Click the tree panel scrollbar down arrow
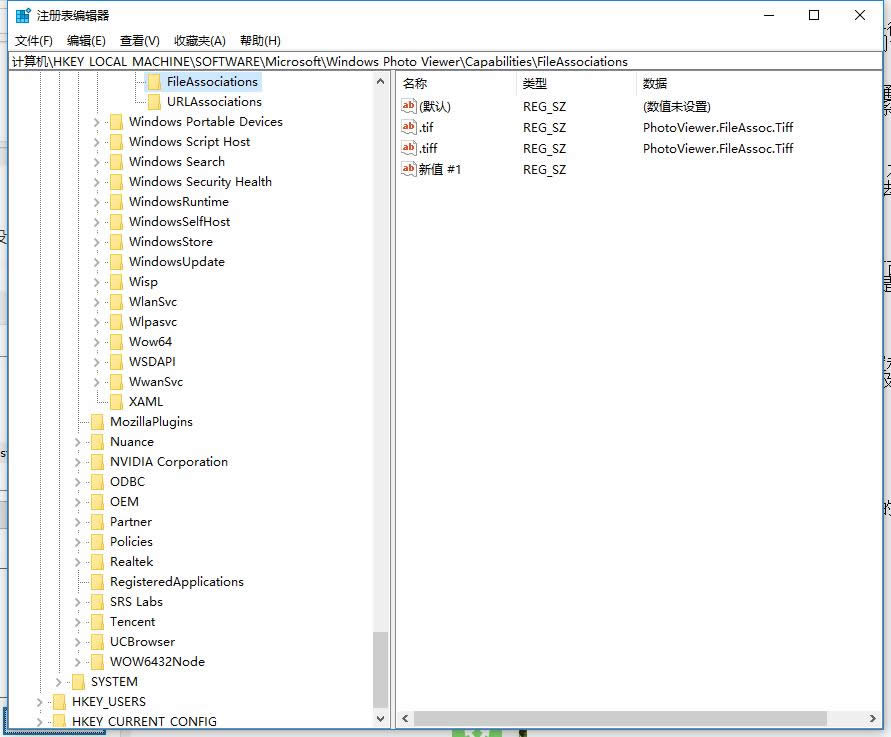Image resolution: width=891 pixels, height=737 pixels. [x=381, y=718]
